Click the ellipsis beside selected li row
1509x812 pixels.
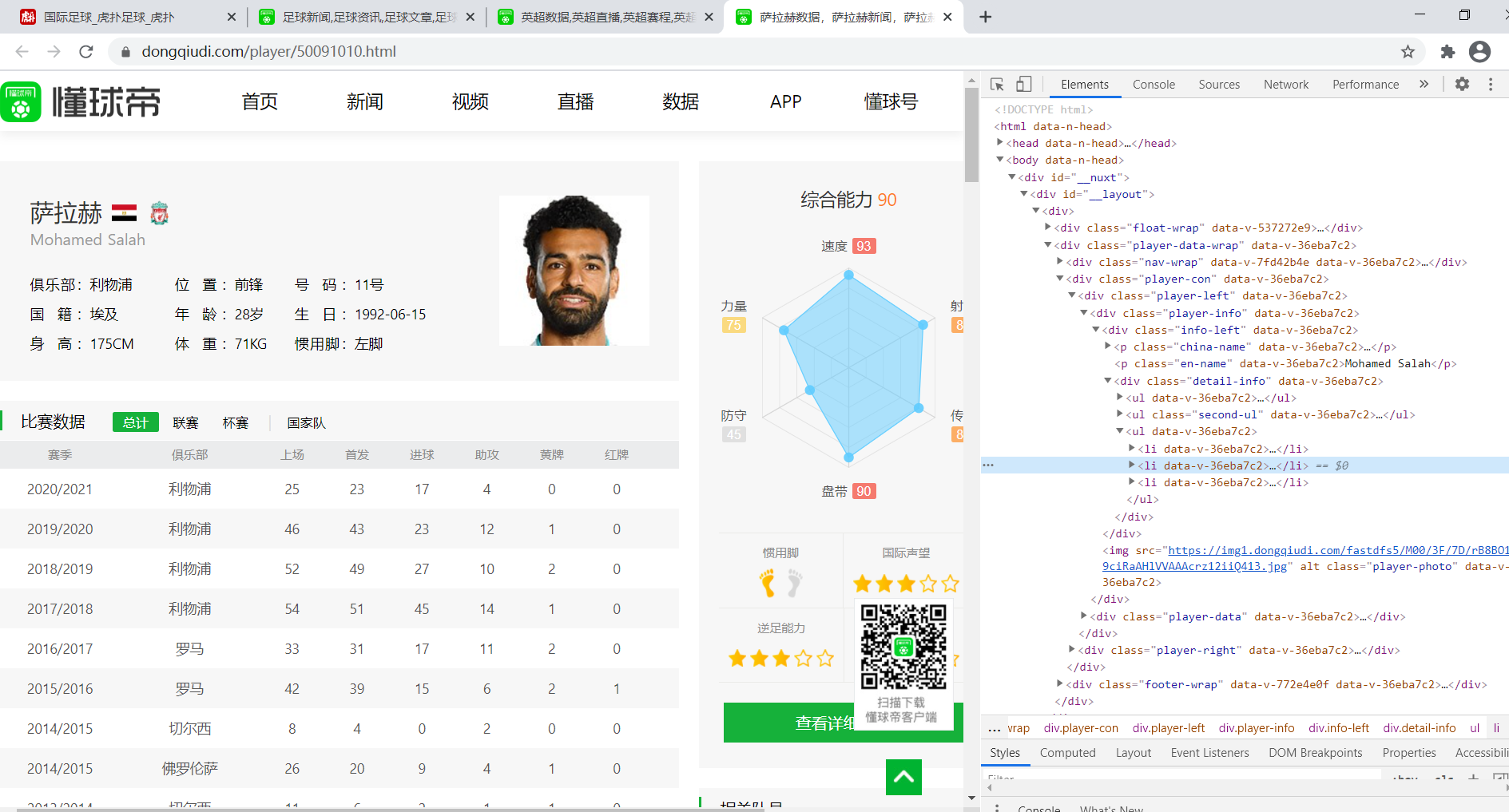point(988,465)
